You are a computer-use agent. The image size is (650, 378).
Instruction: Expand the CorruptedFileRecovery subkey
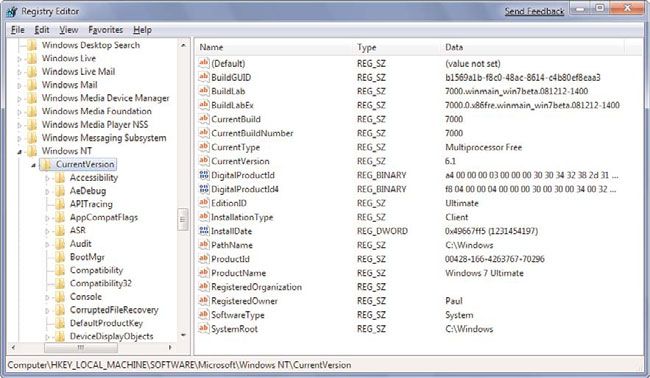coord(47,310)
